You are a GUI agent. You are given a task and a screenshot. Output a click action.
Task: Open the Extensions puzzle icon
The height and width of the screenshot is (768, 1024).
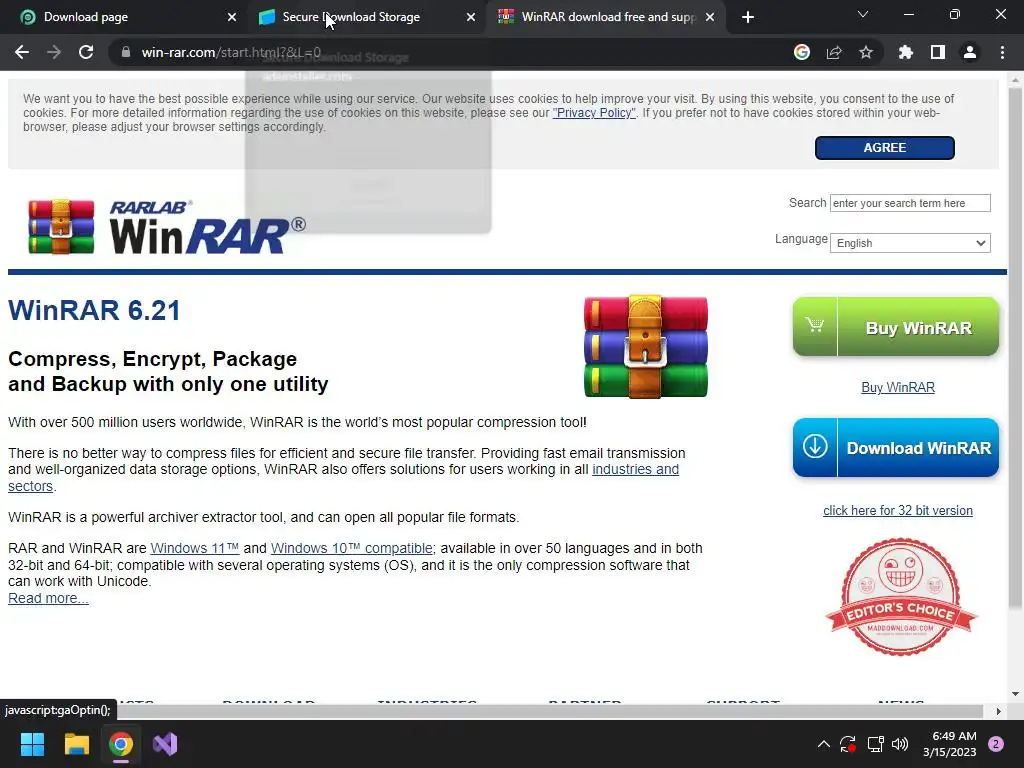coord(905,52)
